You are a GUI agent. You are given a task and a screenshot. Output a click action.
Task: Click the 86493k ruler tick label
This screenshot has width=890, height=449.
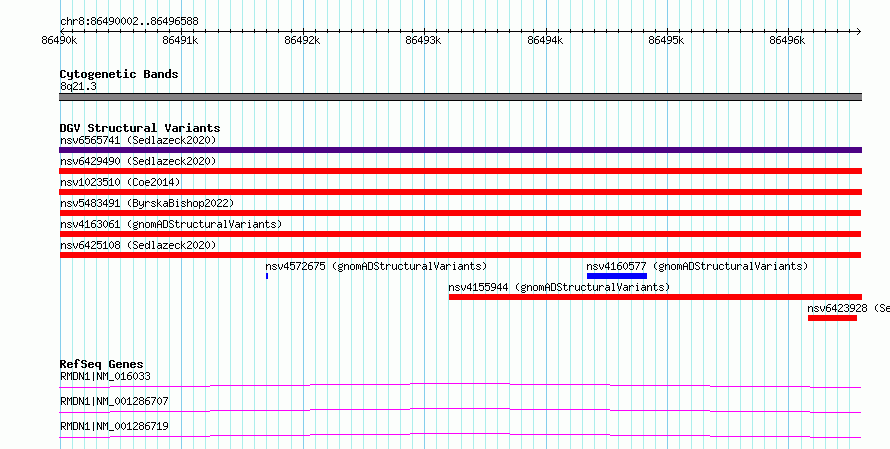[424, 40]
